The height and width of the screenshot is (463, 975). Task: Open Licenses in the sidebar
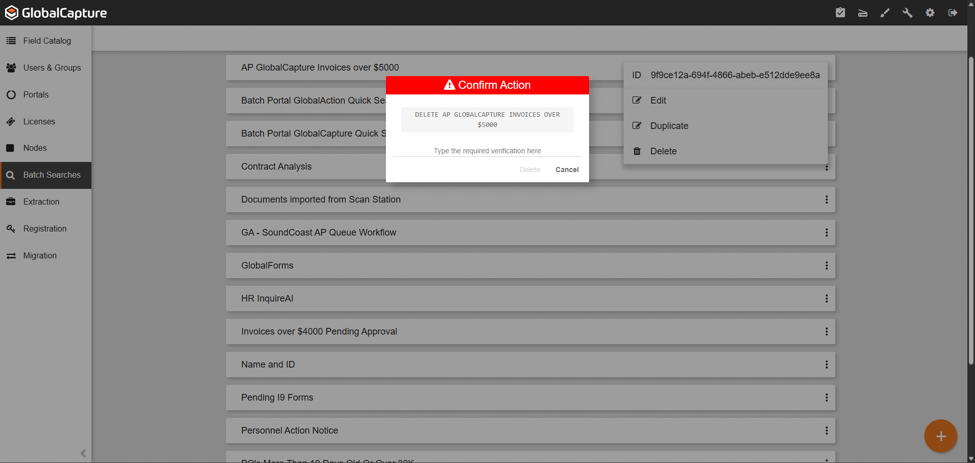coord(46,121)
